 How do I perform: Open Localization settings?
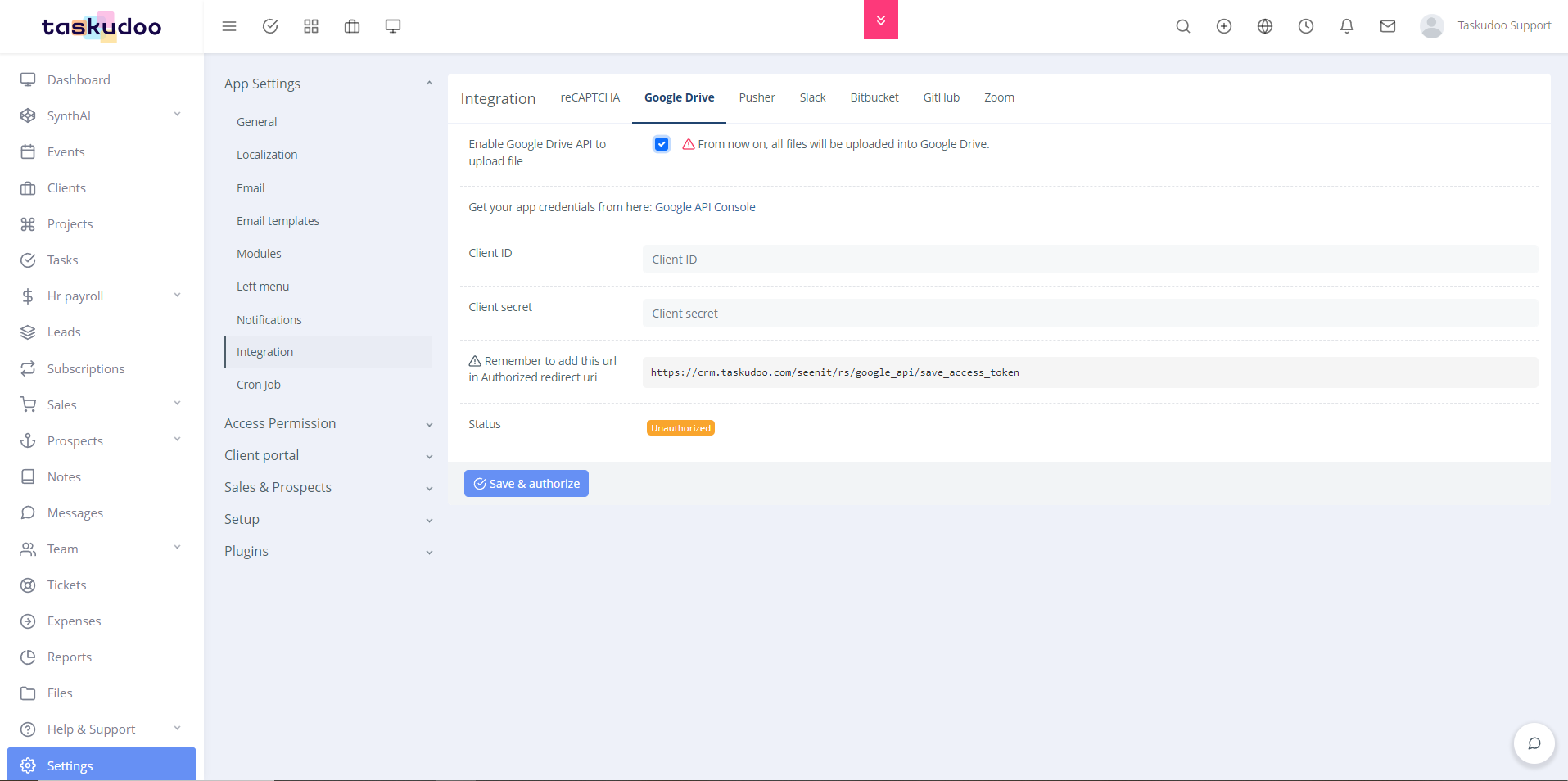click(267, 155)
